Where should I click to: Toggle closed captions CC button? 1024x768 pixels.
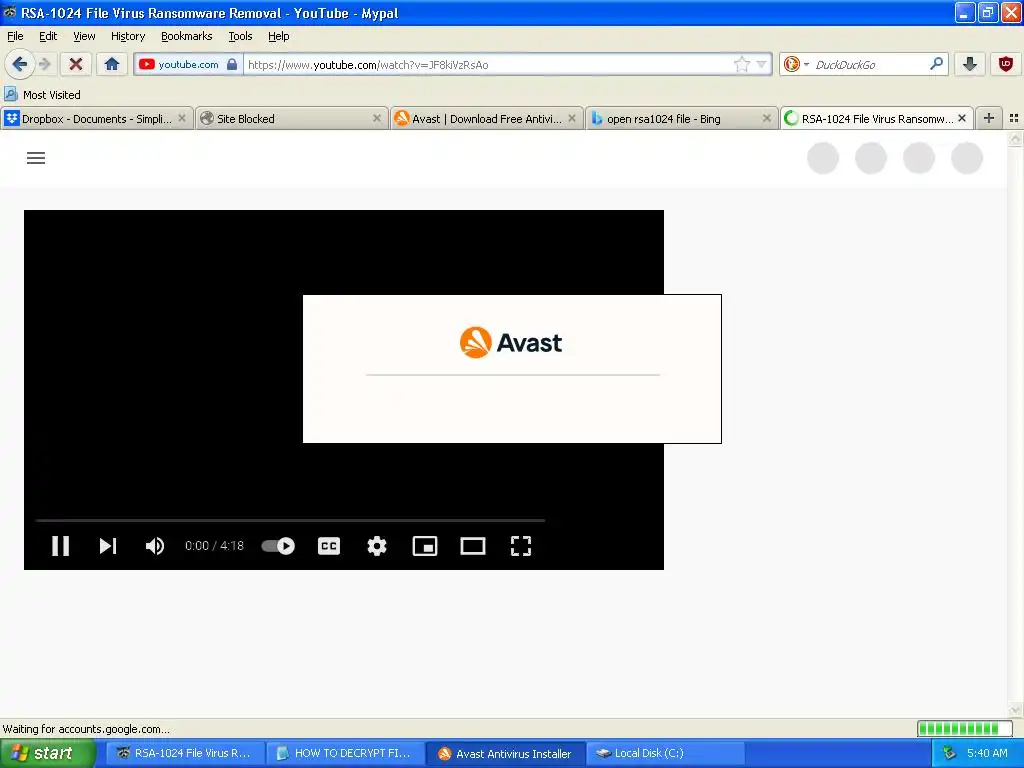328,545
